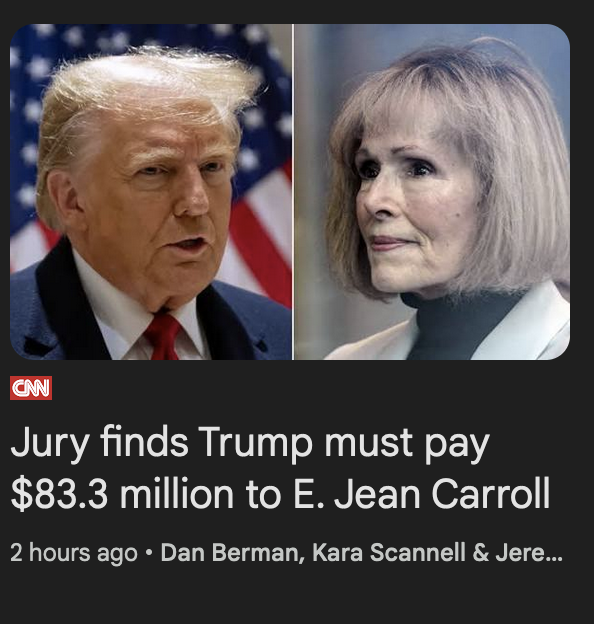Open the photo of man with red tie
594x624 pixels.
(x=151, y=192)
